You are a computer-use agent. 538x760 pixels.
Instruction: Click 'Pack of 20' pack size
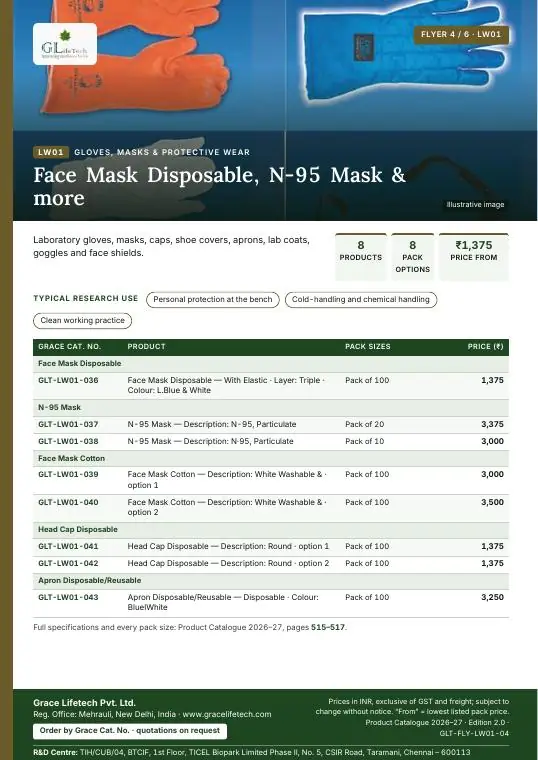point(364,425)
